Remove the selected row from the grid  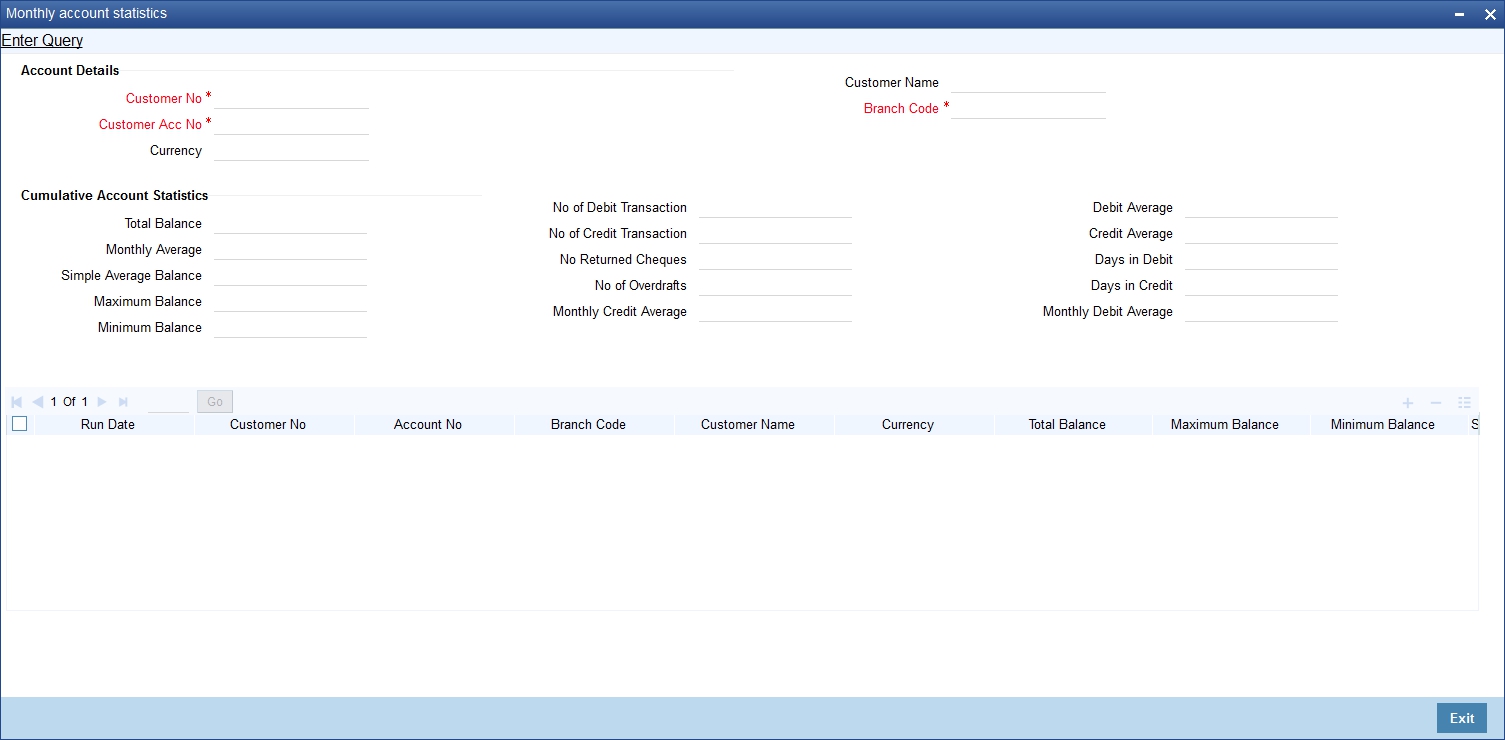tap(1436, 402)
